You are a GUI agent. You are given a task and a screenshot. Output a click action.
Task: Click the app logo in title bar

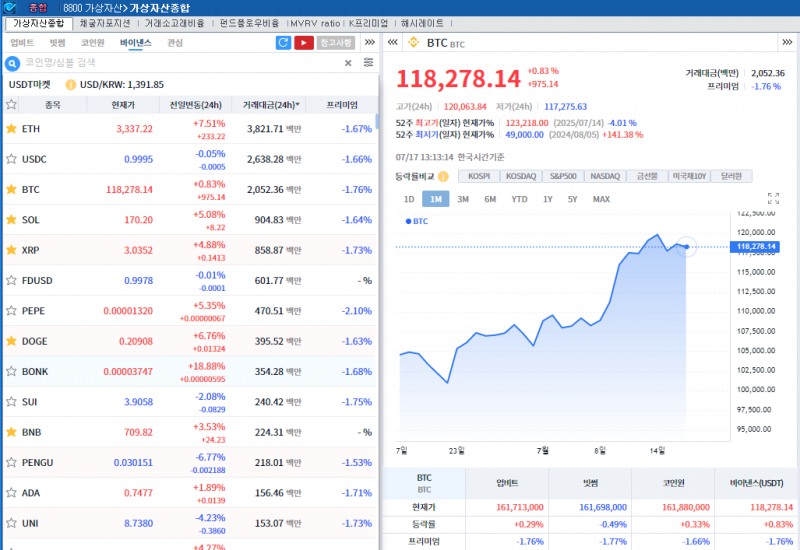(10, 8)
